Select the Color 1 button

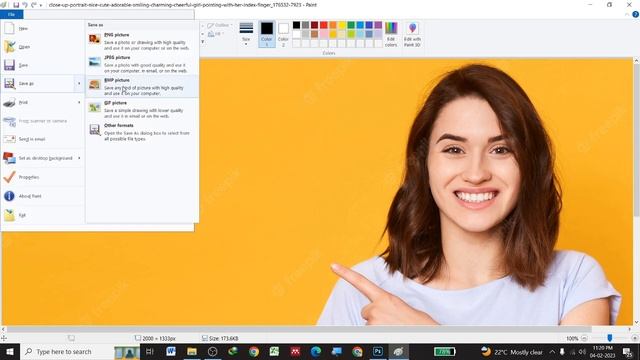267,34
